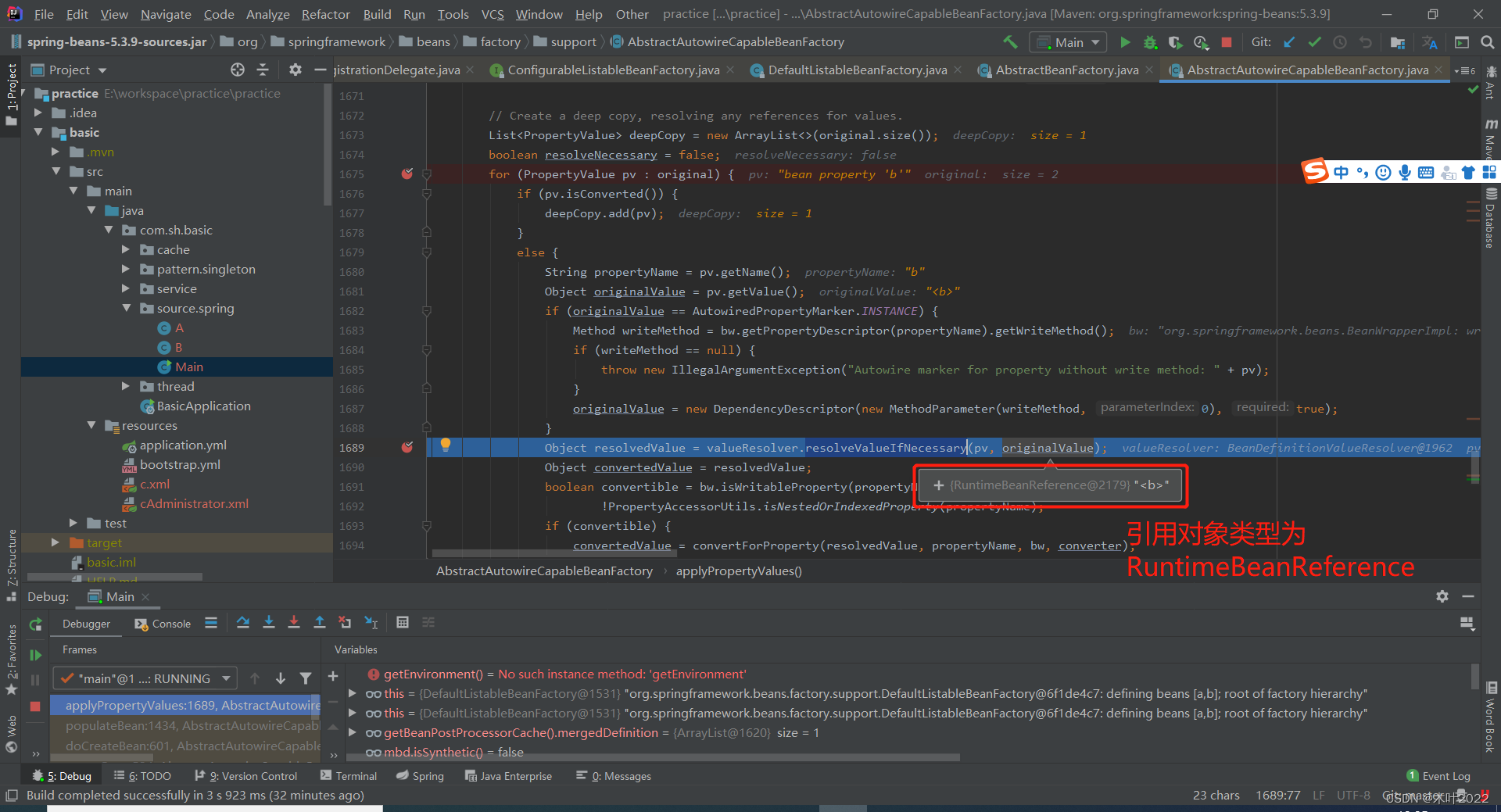Open the Project Structure icon

1398,42
